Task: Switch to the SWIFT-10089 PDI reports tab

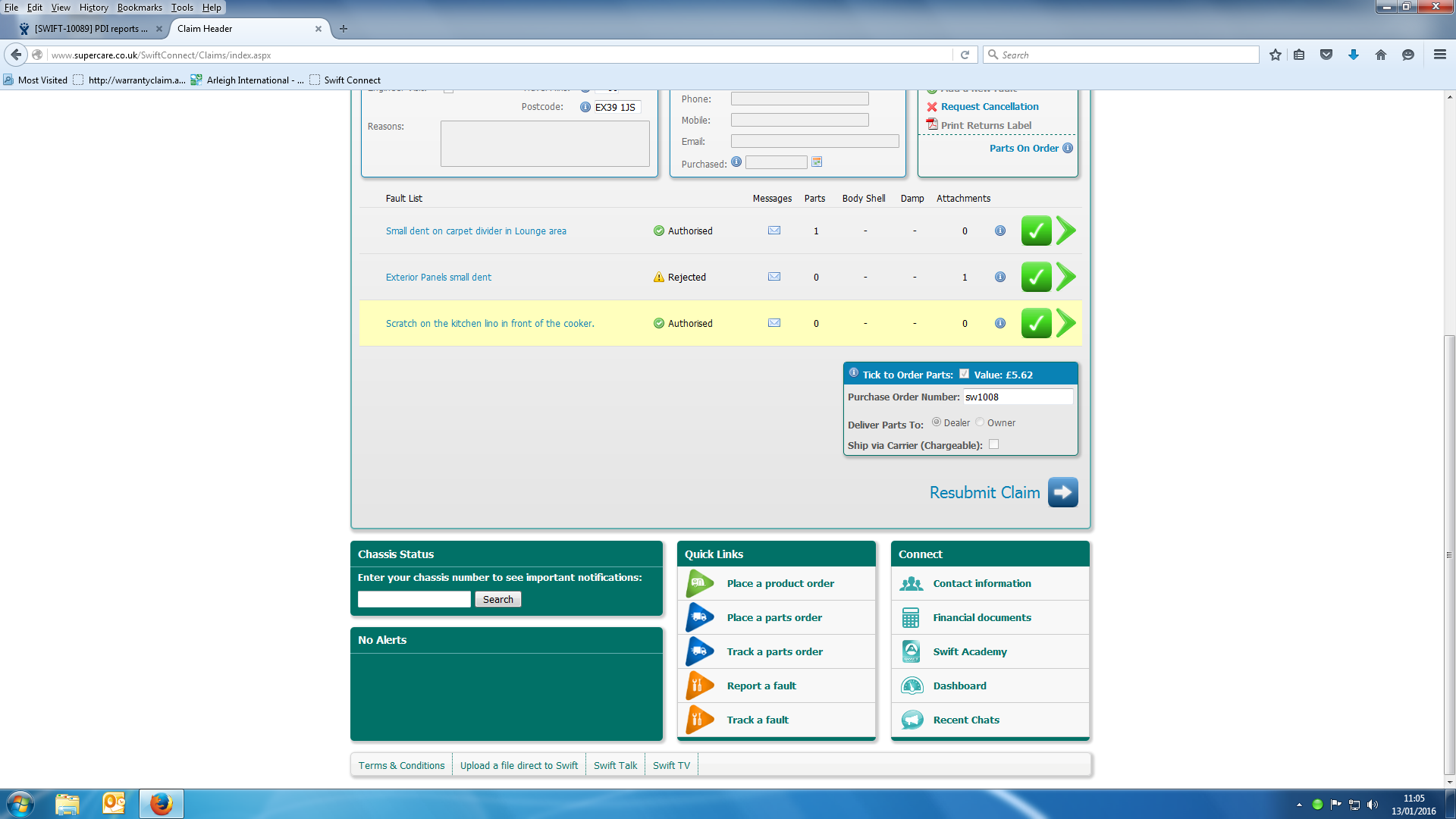Action: (x=91, y=29)
